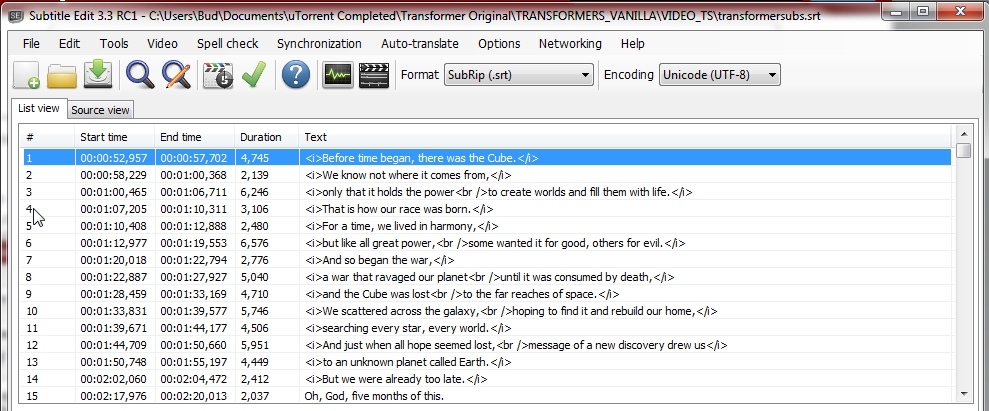989x411 pixels.
Task: Select line 'and the Cube was lost'
Action: 487,294
